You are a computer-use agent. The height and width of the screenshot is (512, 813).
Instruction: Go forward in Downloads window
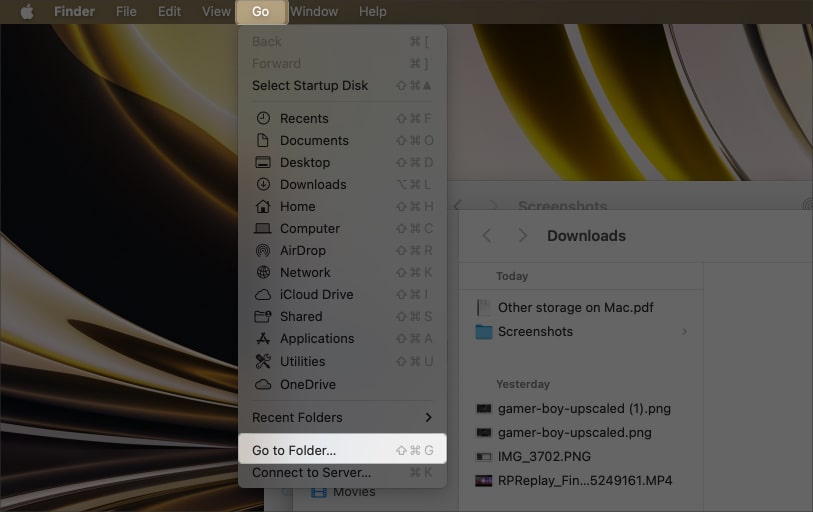523,236
